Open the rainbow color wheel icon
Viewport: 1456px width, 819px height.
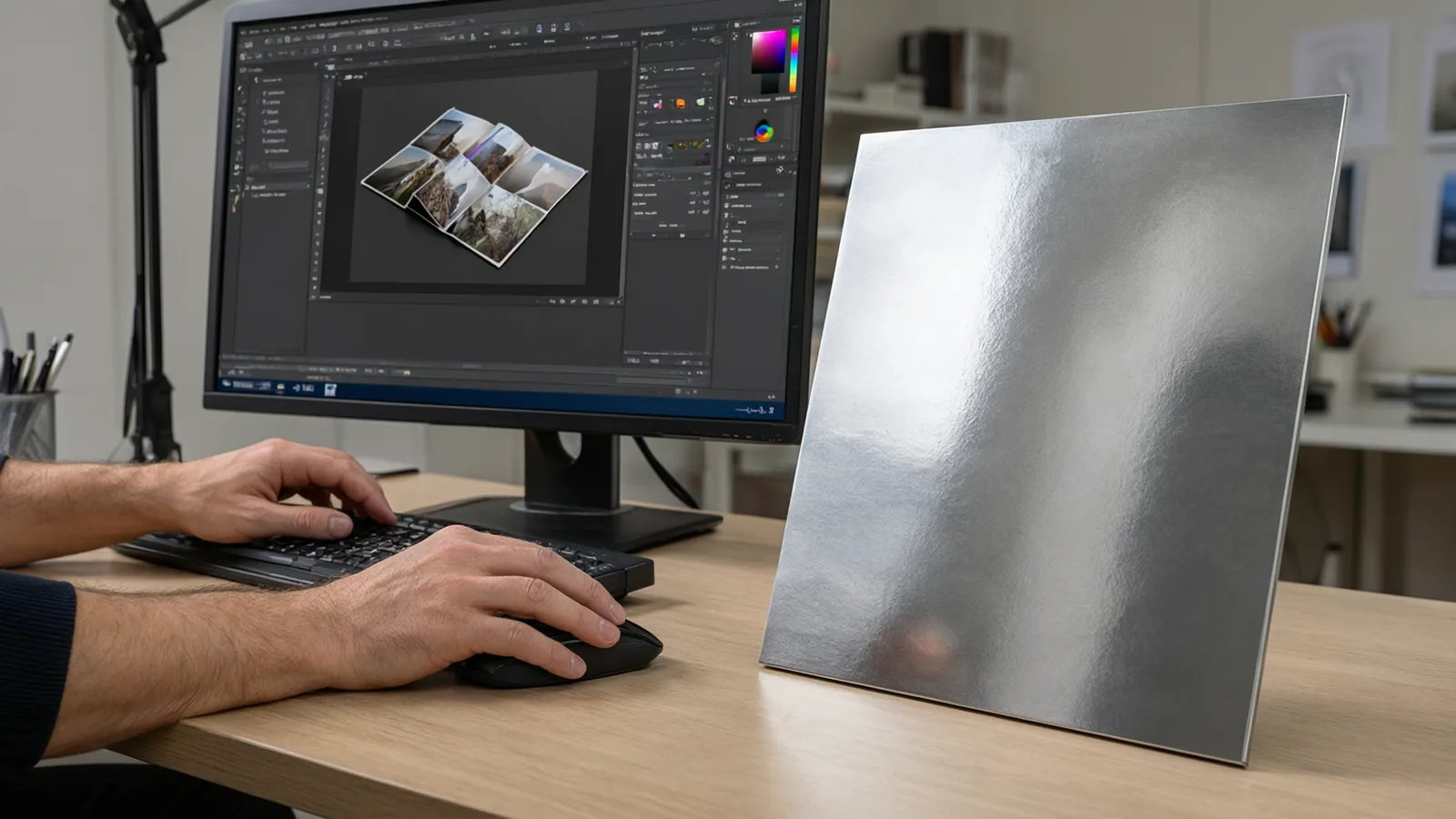[x=764, y=133]
